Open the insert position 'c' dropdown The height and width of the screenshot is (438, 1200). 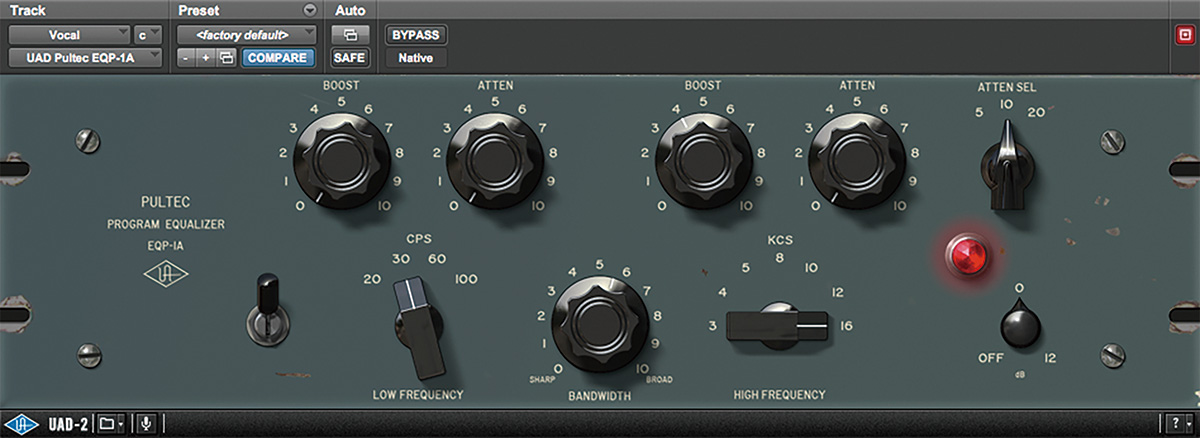148,35
